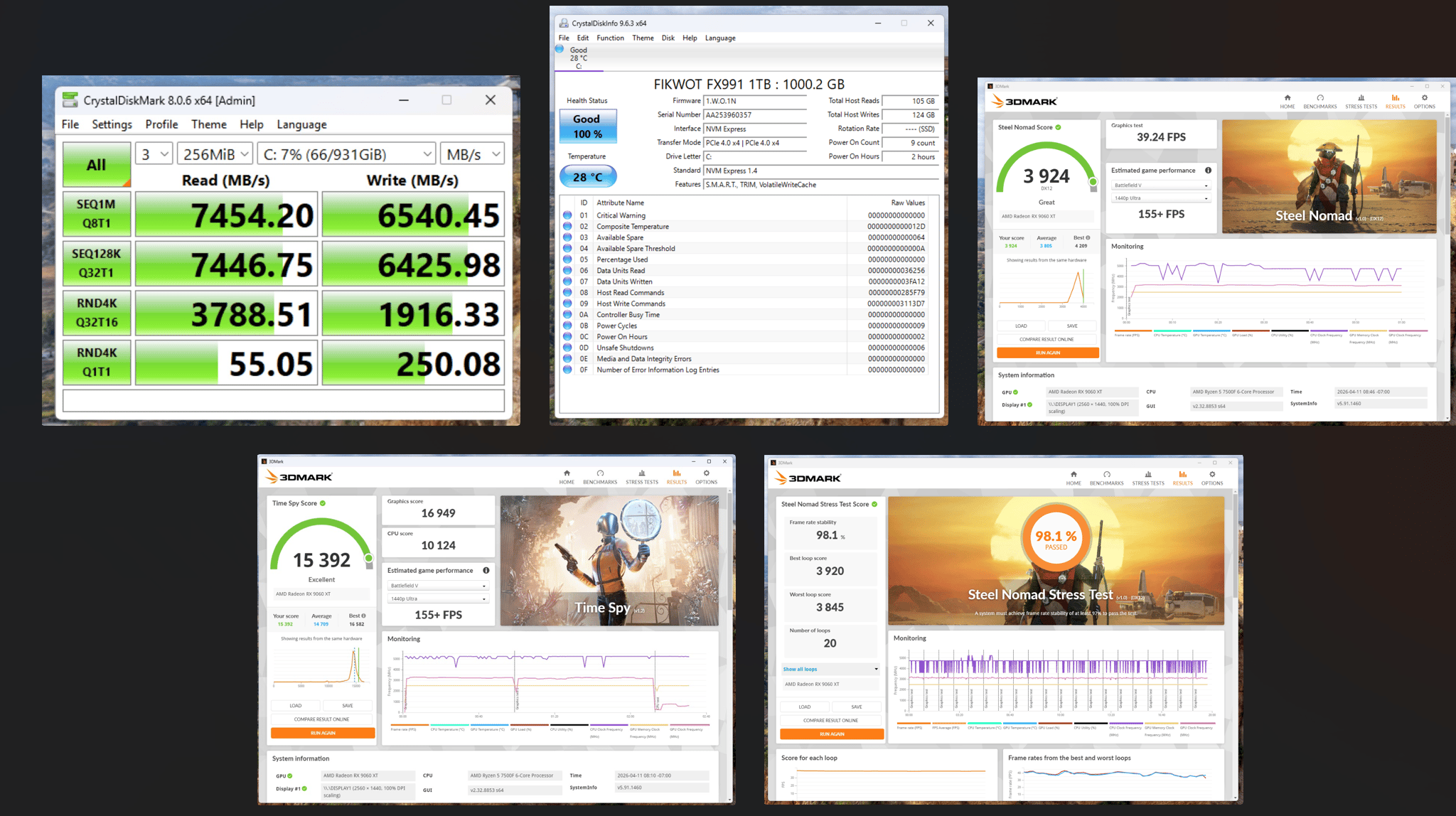Select RESULTS in the Time Spy 3DMark window
This screenshot has width=1456, height=816.
click(677, 477)
